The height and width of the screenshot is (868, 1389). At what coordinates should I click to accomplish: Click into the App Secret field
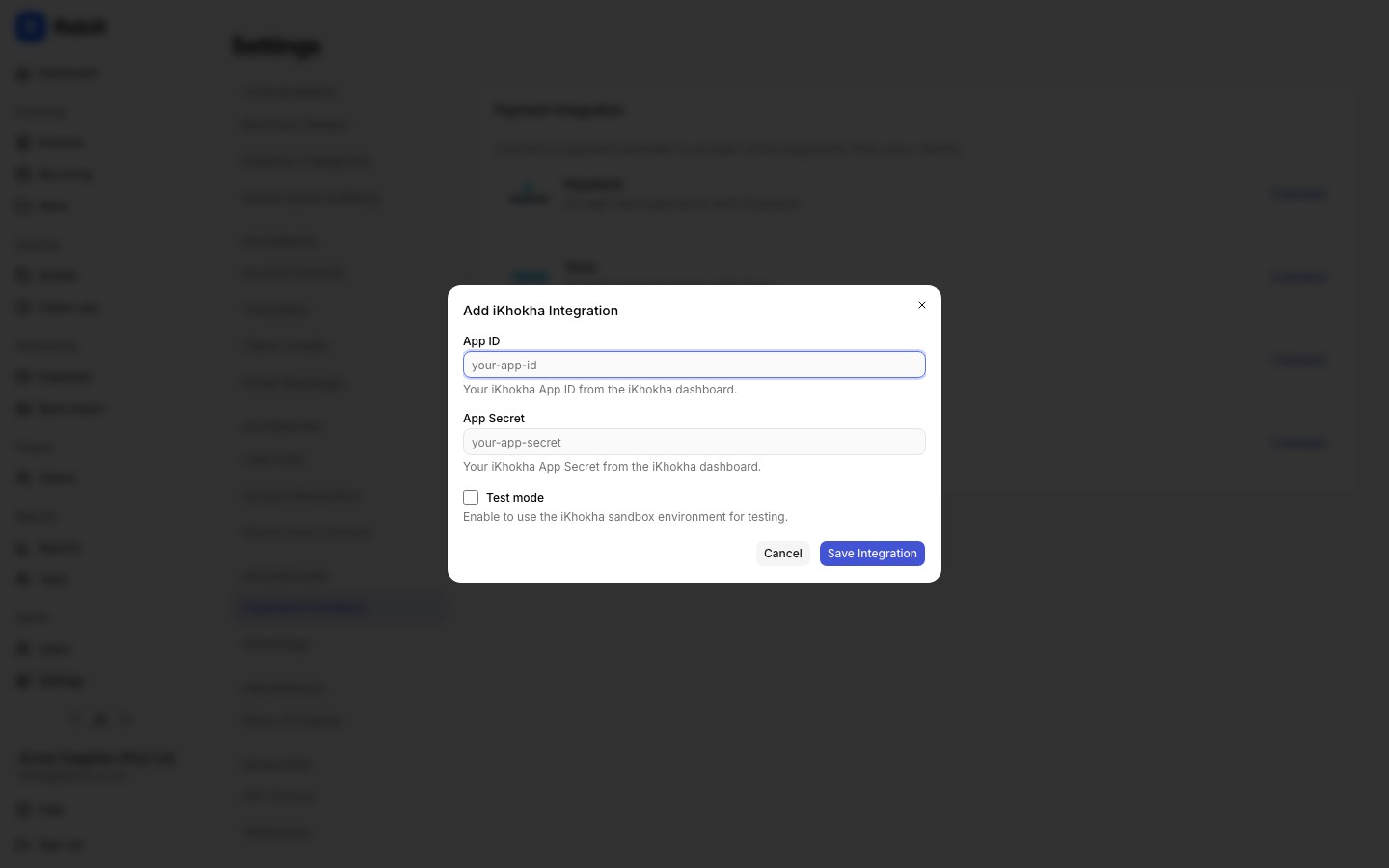(694, 442)
